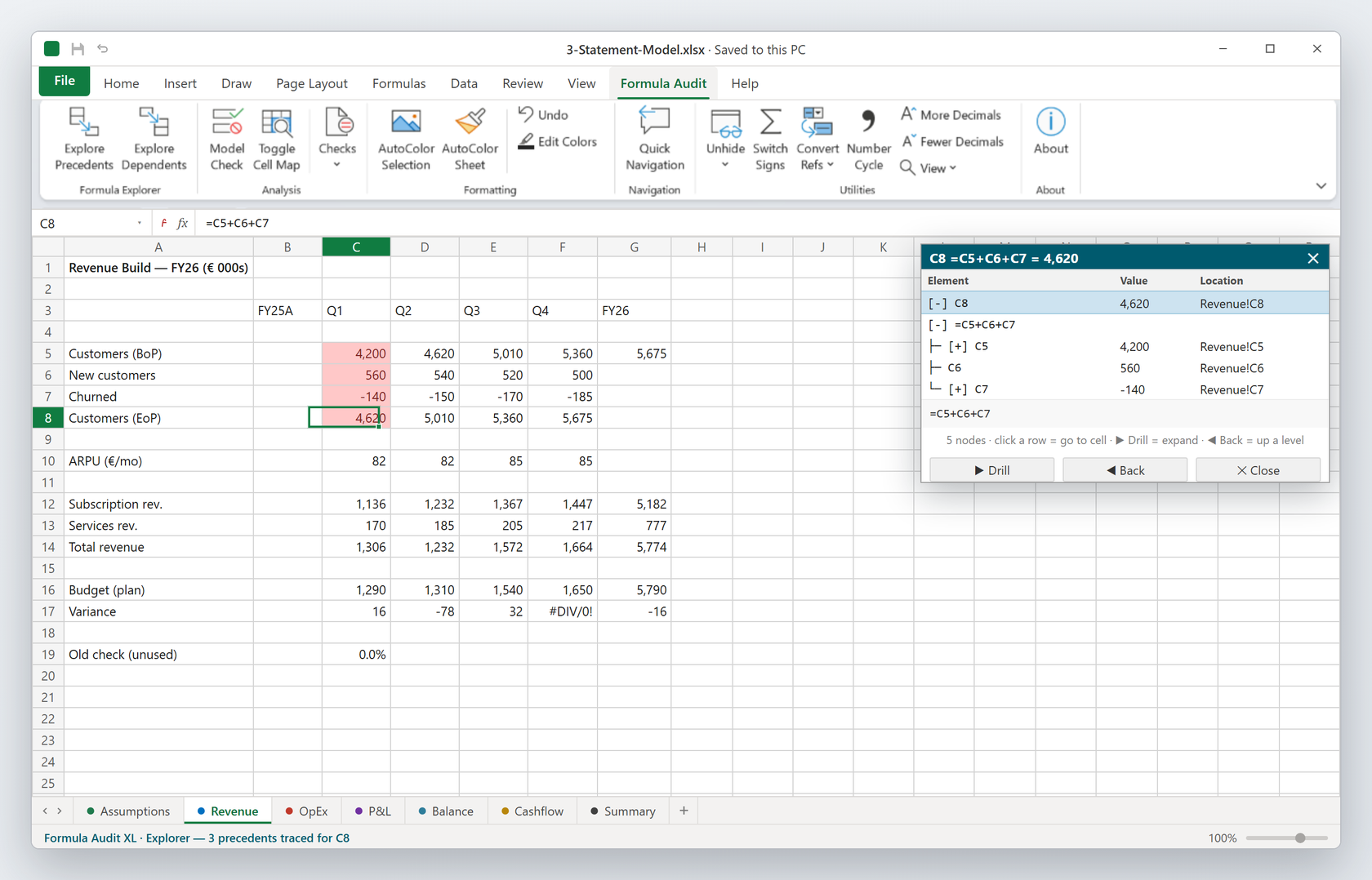Select the pink cell showing 4,200
The height and width of the screenshot is (880, 1372).
[356, 353]
